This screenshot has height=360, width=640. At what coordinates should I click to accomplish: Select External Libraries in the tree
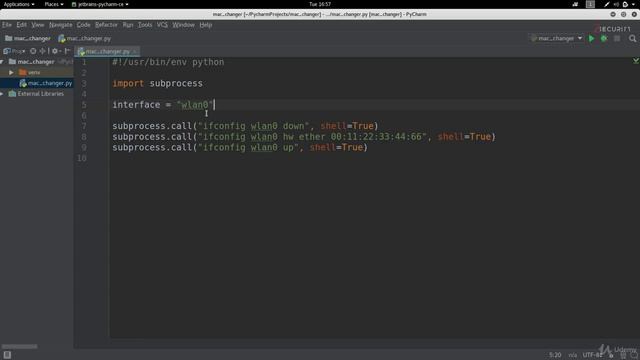coord(36,94)
